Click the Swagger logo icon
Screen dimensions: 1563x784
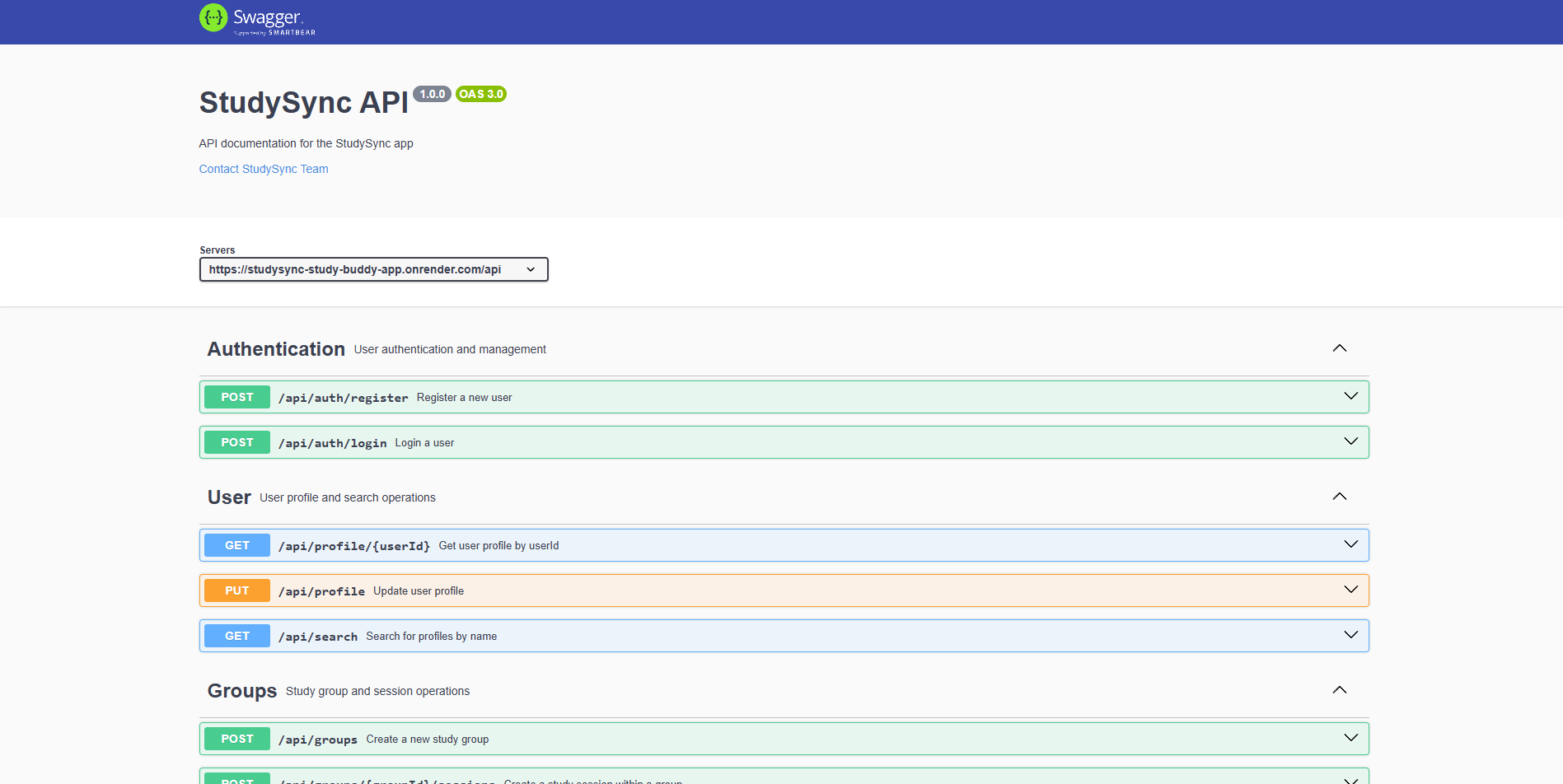point(213,17)
